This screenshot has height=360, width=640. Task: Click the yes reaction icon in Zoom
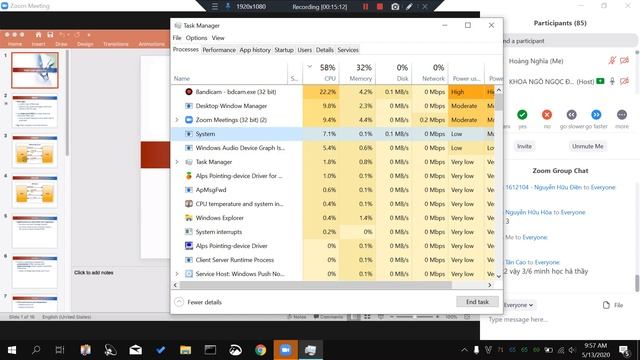click(x=522, y=115)
